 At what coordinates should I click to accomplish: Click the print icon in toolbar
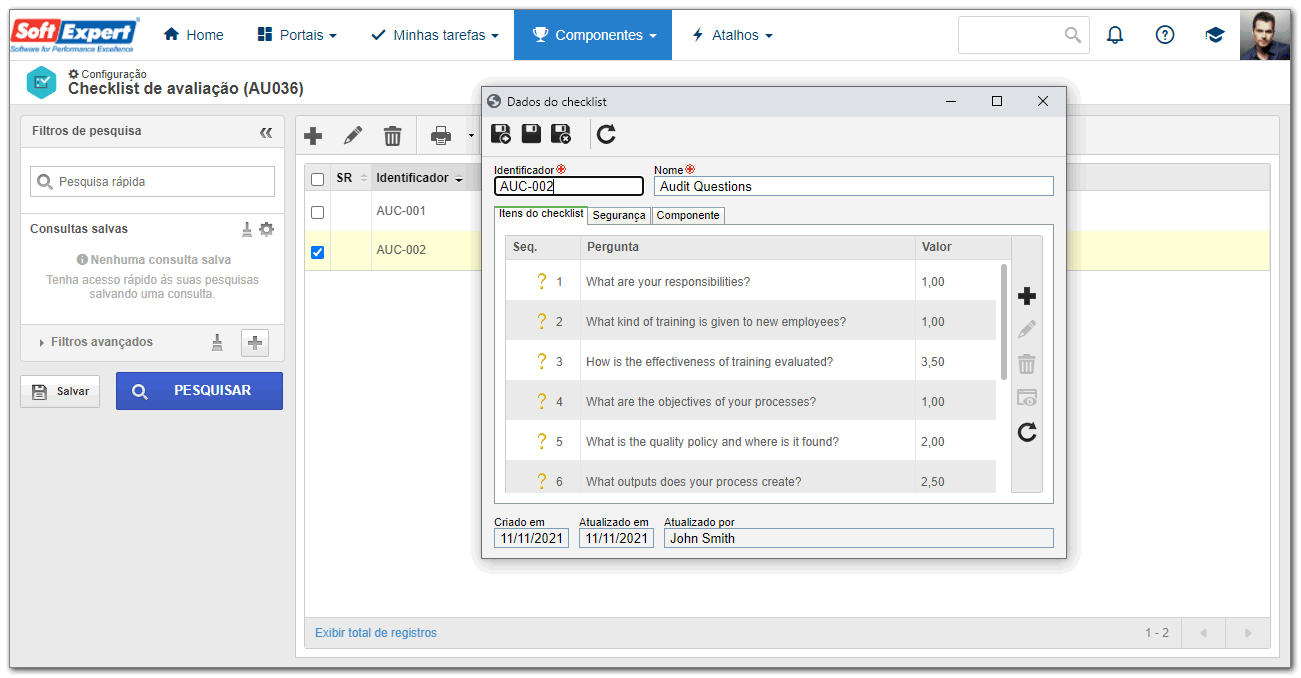pos(441,136)
